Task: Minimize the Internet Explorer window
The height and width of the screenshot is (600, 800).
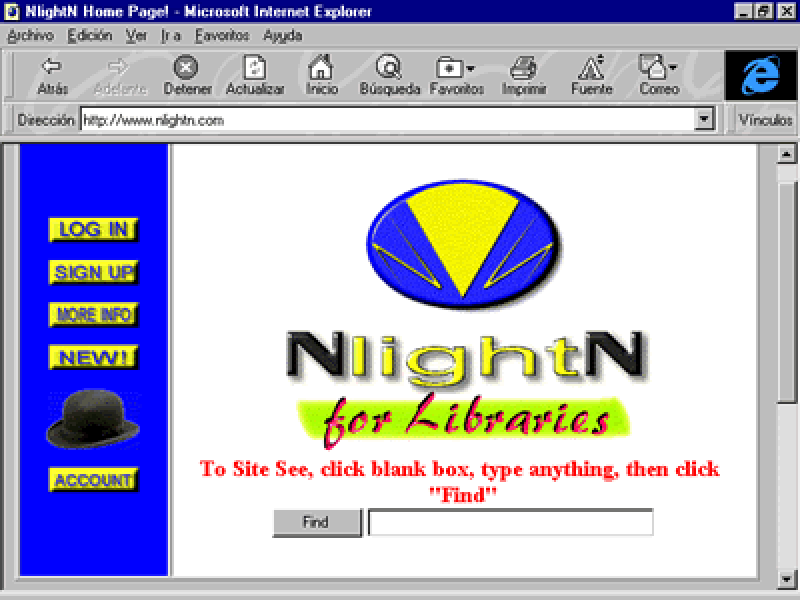Action: (743, 11)
